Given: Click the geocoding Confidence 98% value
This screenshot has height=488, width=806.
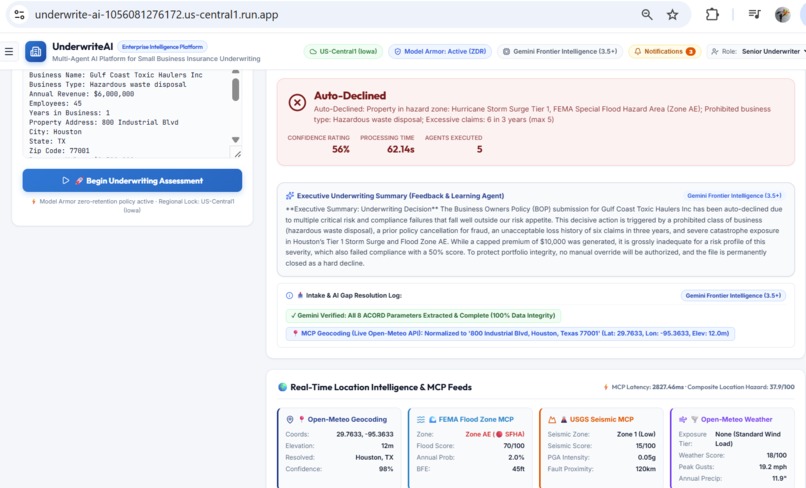Looking at the screenshot, I should [386, 469].
